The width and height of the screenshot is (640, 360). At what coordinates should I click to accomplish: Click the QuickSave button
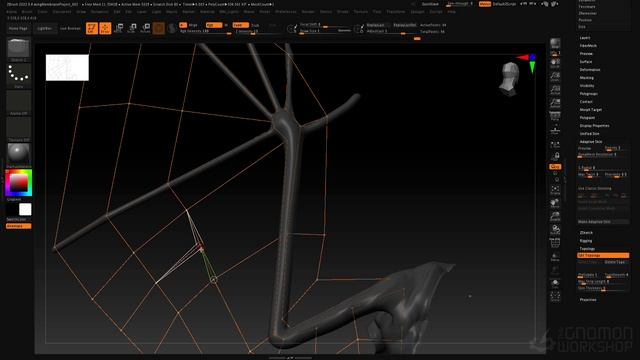pos(430,4)
